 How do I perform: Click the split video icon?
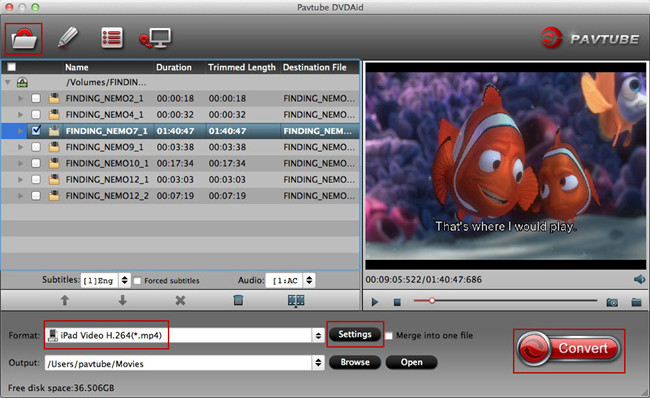[x=296, y=301]
